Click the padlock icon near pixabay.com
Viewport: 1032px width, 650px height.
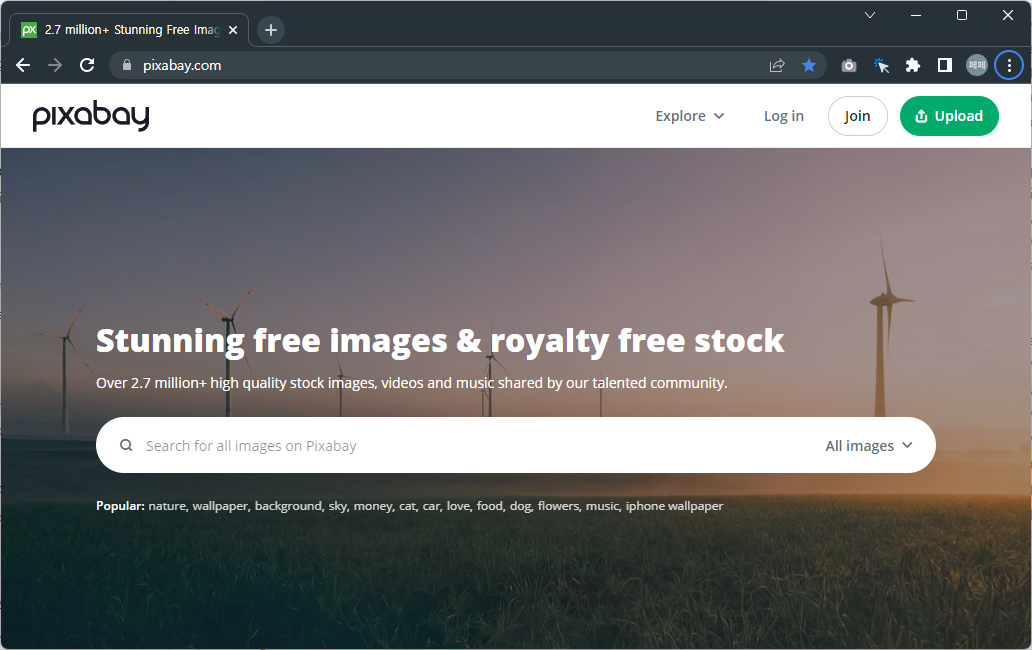[126, 64]
